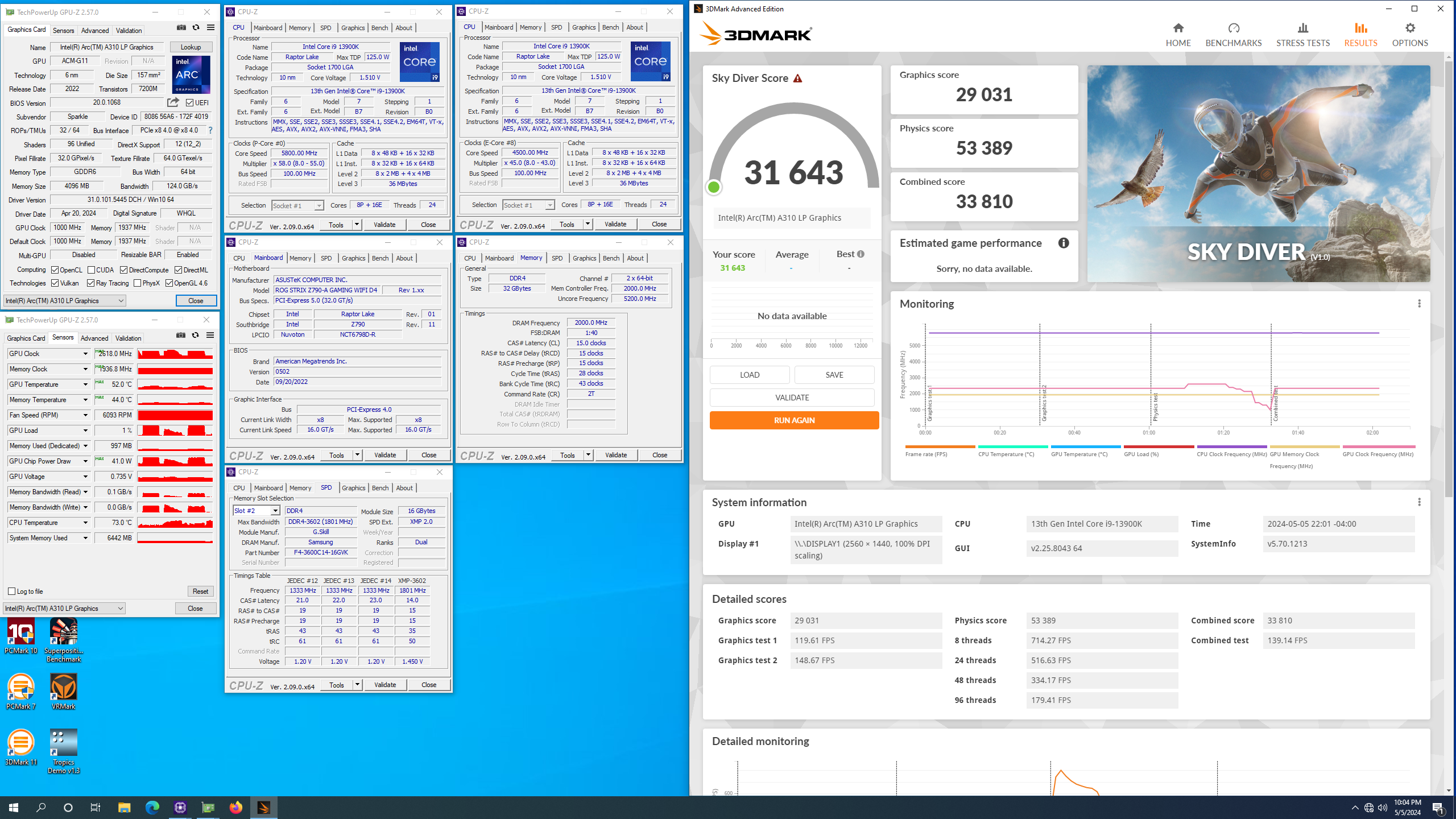Open the GPU selector dropdown in GPU-Z Graphics Card window
1456x819 pixels.
[64, 301]
